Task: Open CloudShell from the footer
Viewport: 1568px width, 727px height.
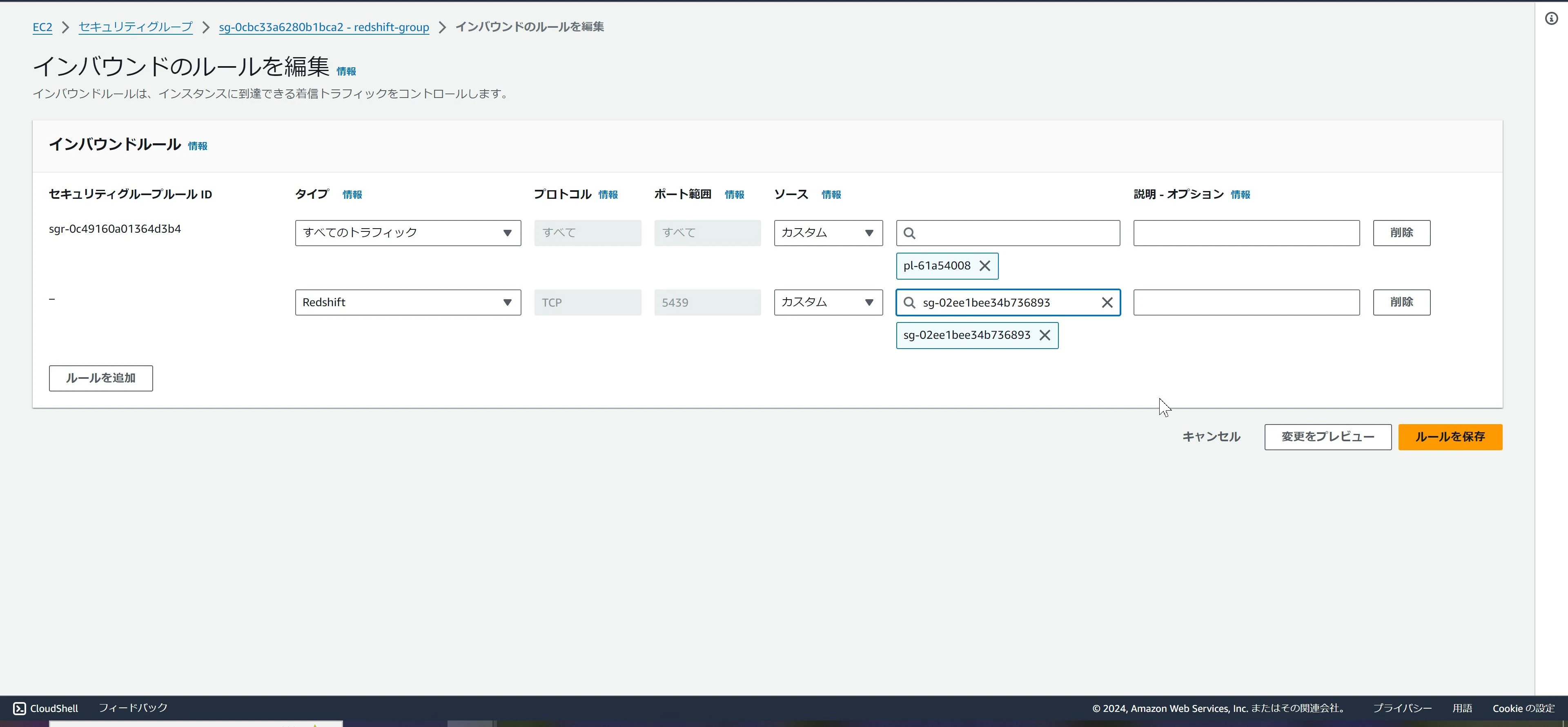Action: 46,708
